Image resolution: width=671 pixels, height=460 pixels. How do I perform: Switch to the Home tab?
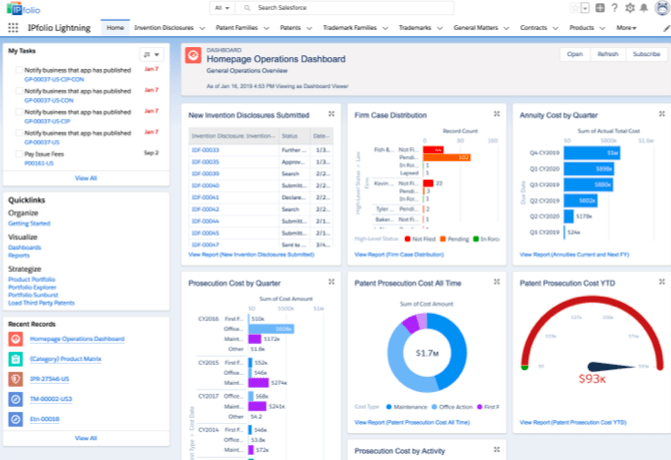(115, 28)
